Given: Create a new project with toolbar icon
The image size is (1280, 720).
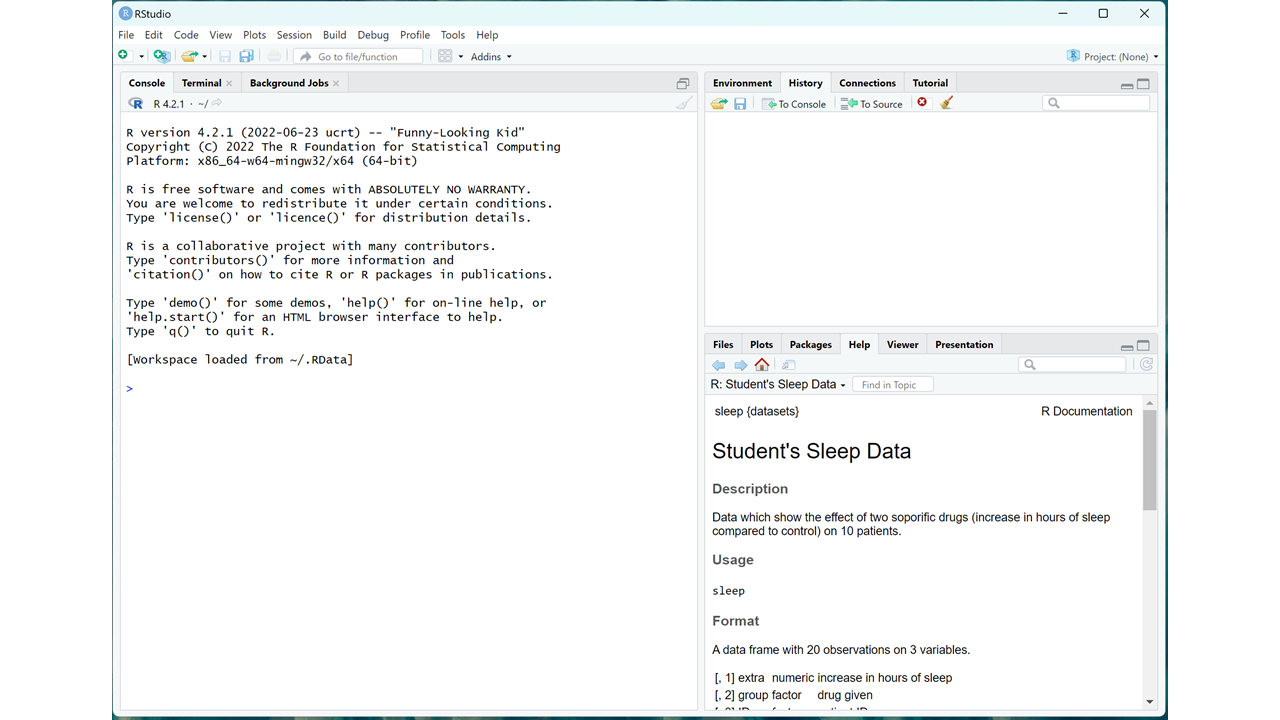Looking at the screenshot, I should click(x=161, y=56).
